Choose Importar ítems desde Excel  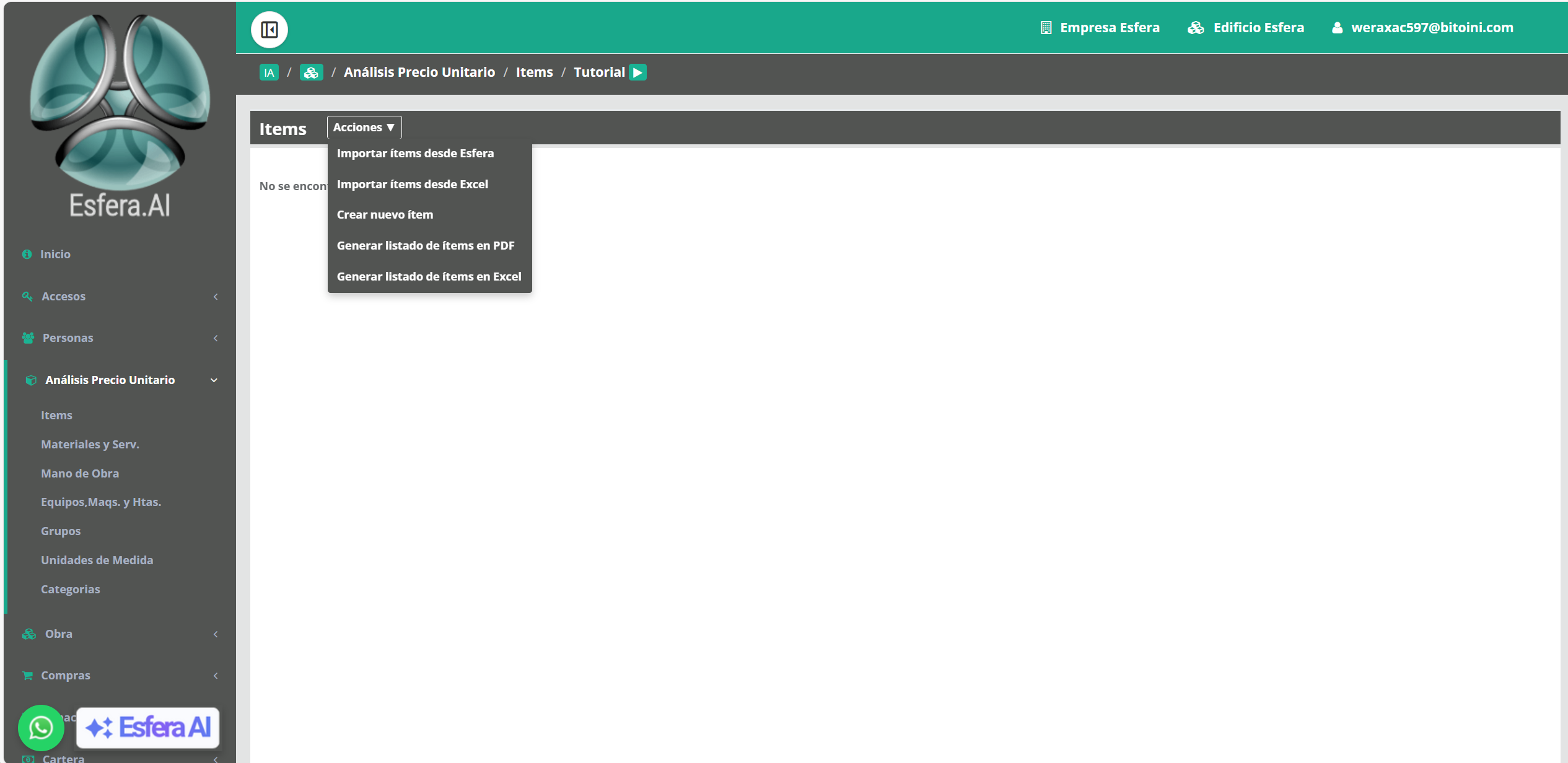pos(413,185)
